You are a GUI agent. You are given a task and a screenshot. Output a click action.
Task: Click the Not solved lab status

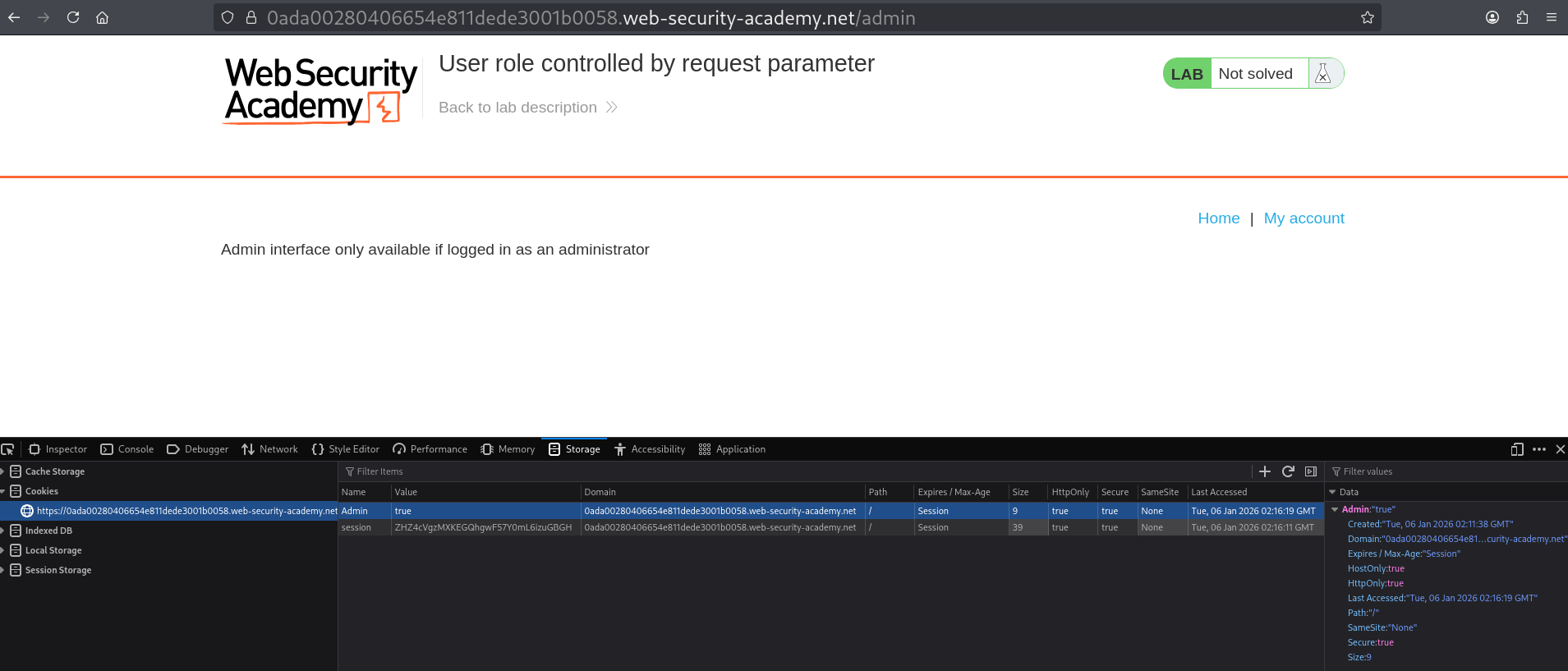click(x=1255, y=74)
